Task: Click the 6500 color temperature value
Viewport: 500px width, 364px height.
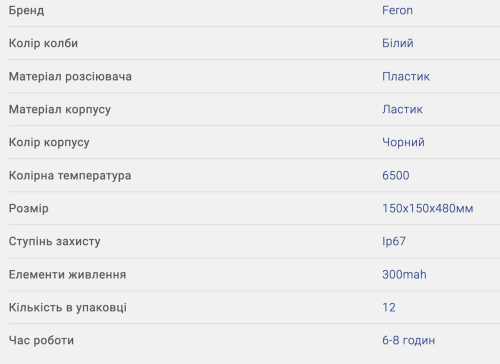Action: [396, 175]
